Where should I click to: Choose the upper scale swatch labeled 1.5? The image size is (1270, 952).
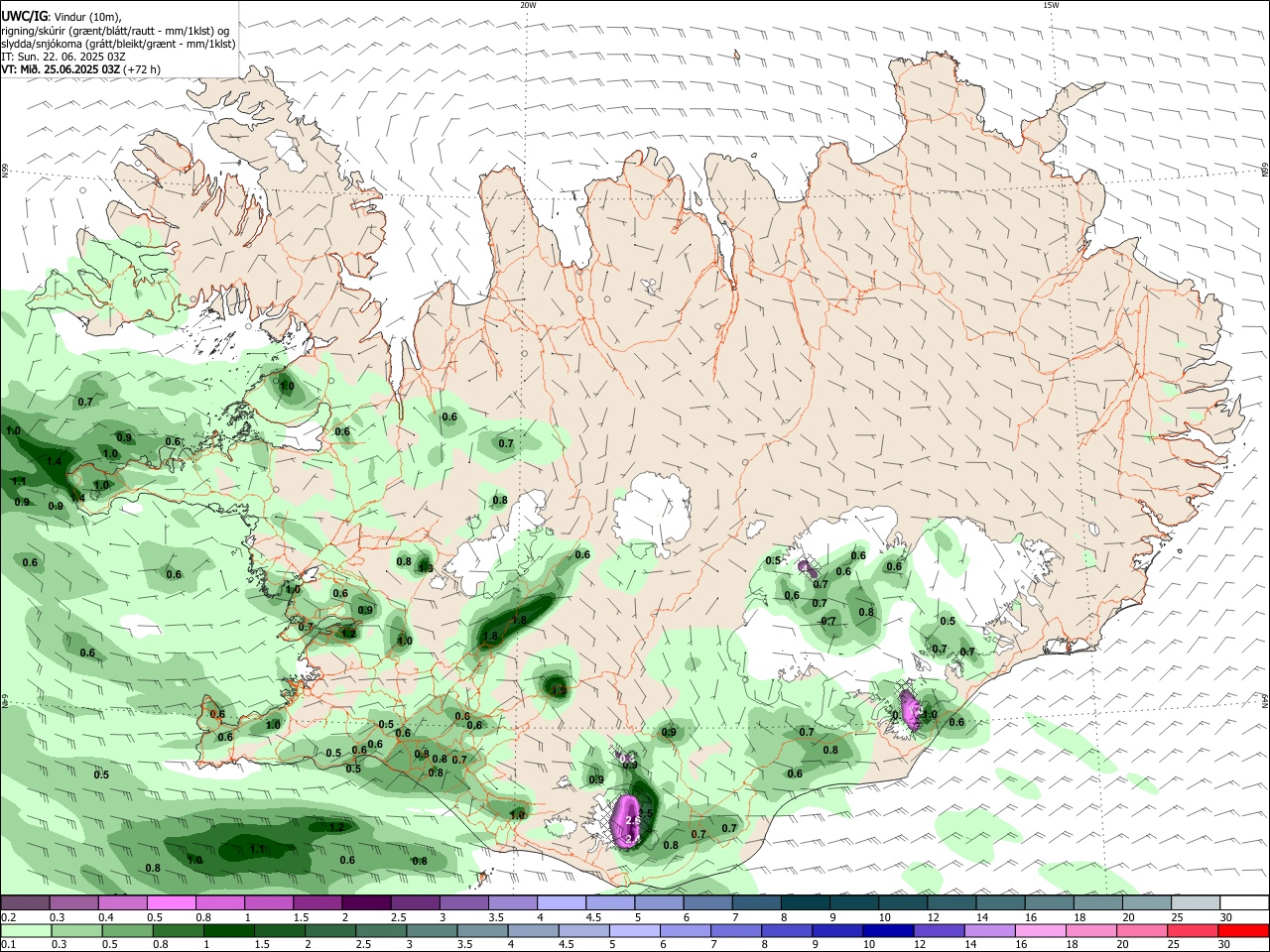pyautogui.click(x=318, y=903)
